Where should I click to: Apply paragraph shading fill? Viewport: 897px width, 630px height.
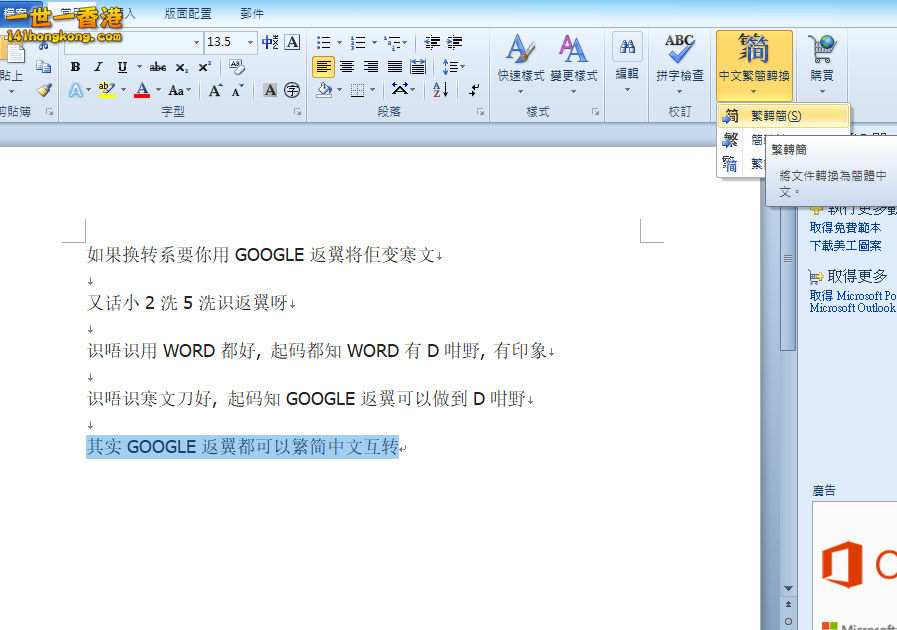324,90
